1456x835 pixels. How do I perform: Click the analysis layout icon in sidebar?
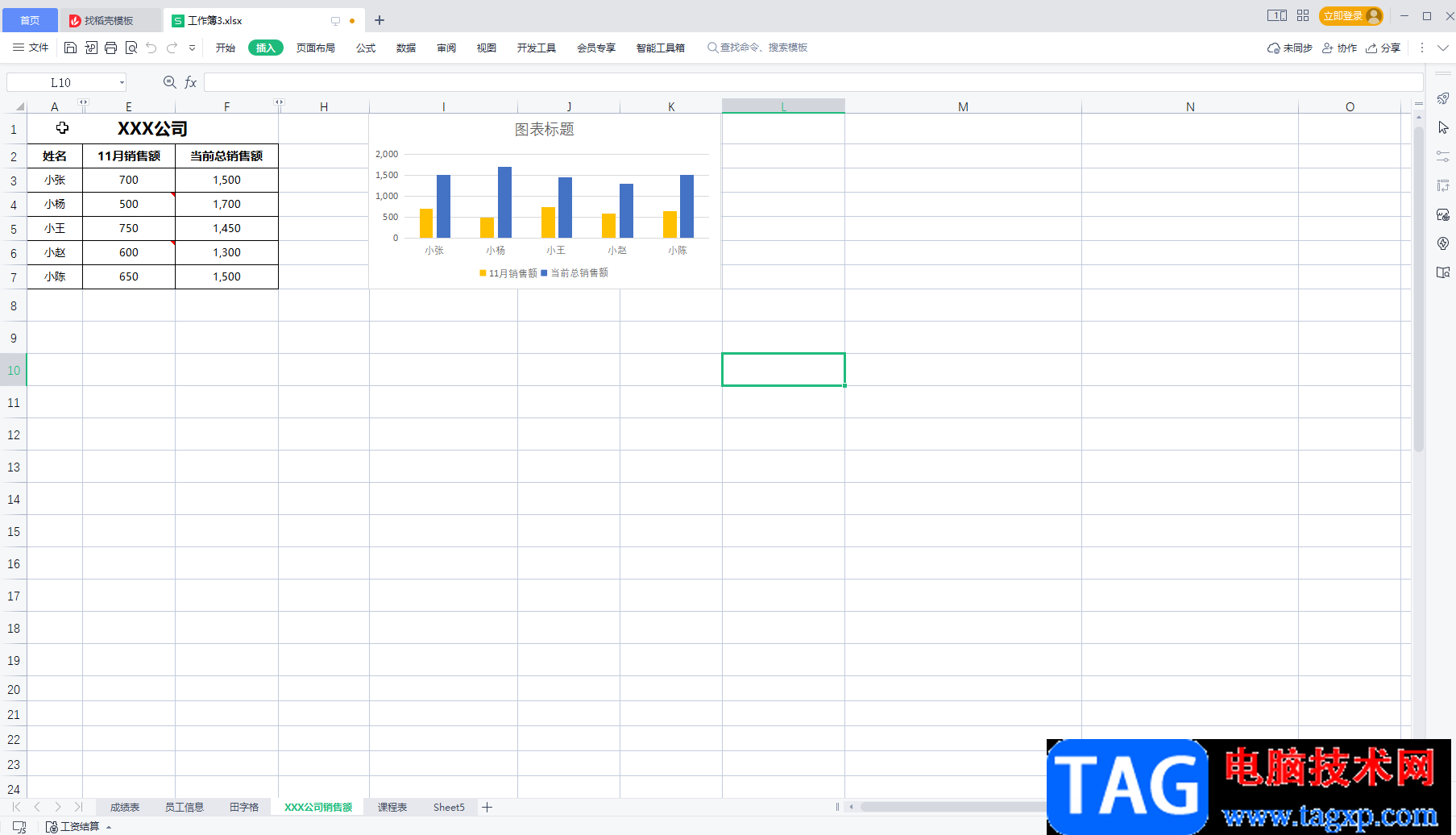click(x=1443, y=185)
